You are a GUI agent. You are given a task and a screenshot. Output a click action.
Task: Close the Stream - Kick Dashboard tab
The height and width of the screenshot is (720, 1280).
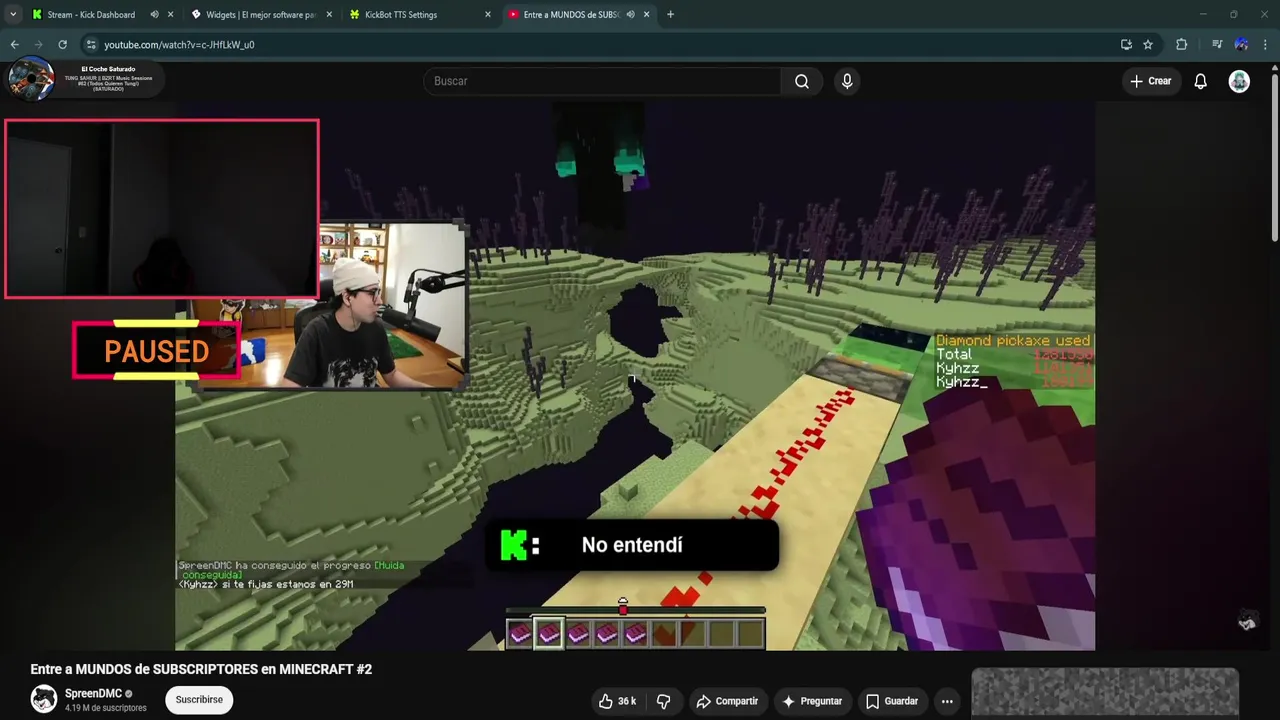pyautogui.click(x=171, y=14)
